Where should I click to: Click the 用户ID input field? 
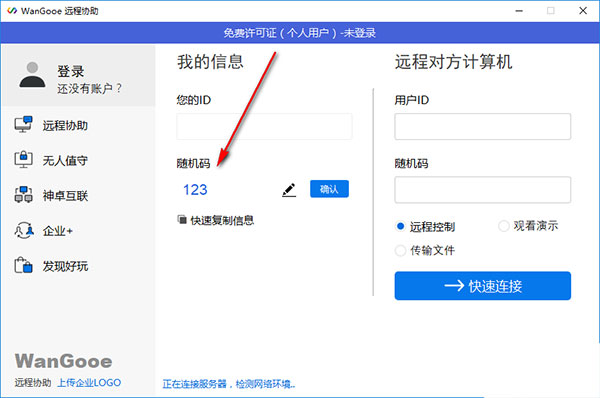(x=483, y=126)
